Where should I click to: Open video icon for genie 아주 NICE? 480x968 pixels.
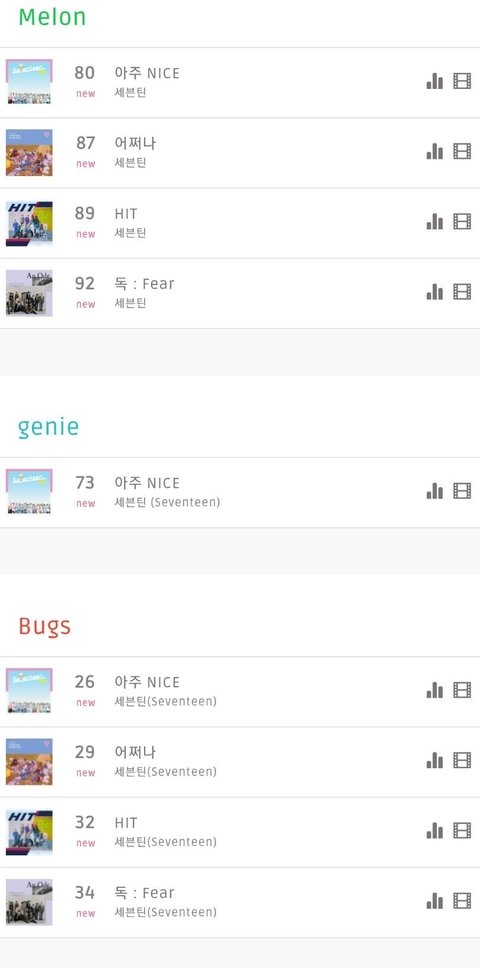tap(462, 491)
